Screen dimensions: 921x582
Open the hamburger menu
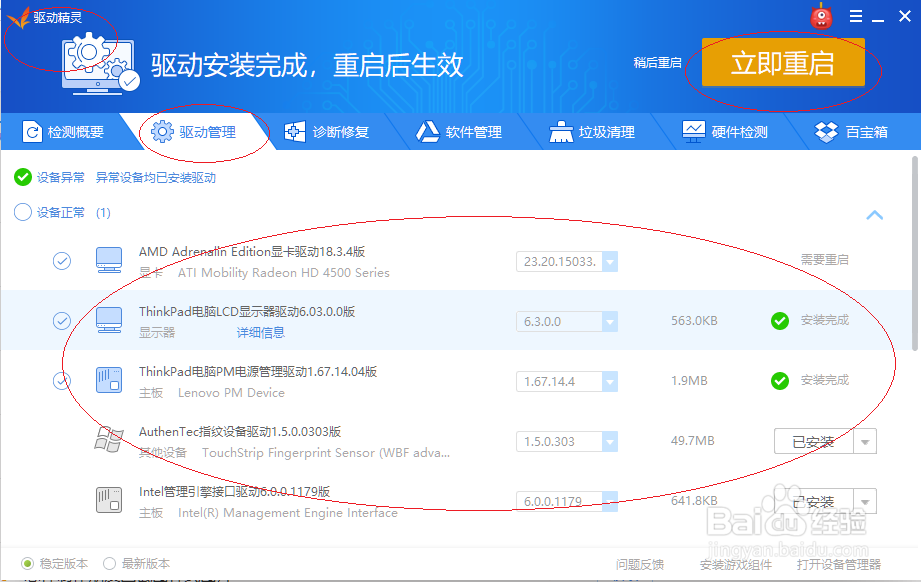tap(858, 15)
